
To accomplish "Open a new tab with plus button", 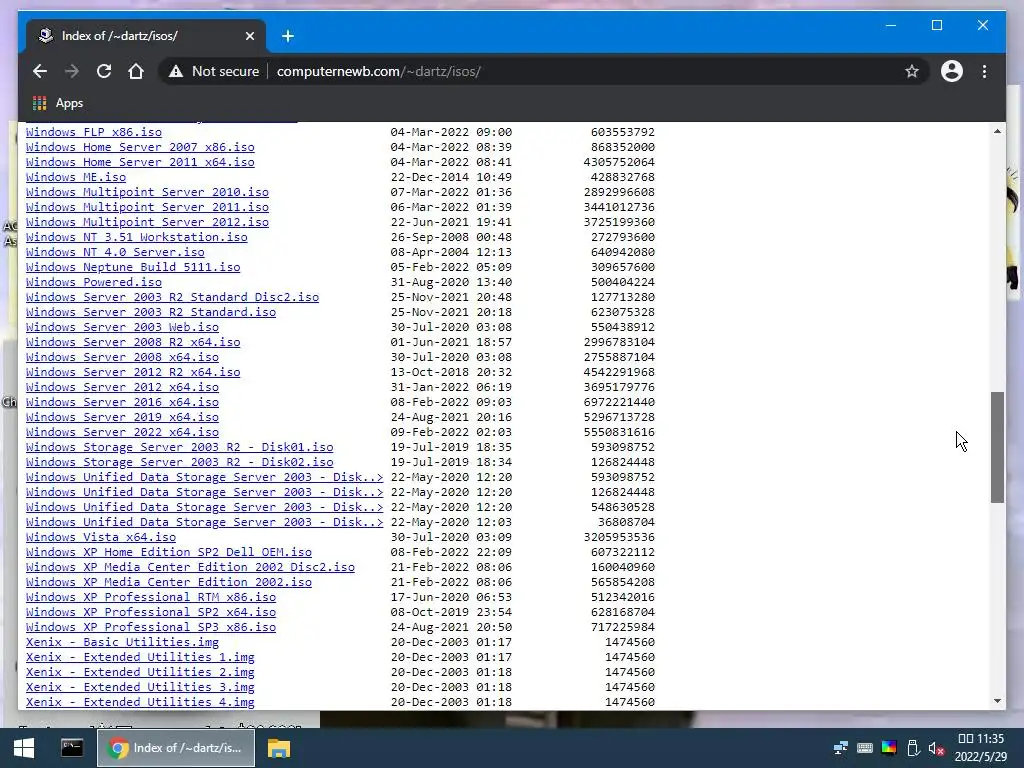I will (288, 36).
